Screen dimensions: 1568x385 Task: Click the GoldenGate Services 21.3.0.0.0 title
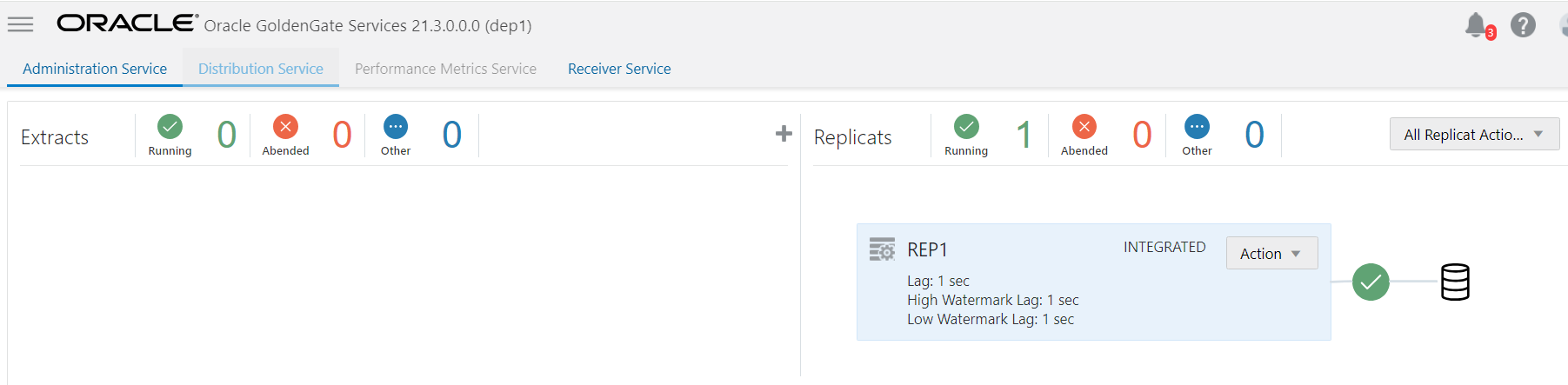(x=368, y=25)
